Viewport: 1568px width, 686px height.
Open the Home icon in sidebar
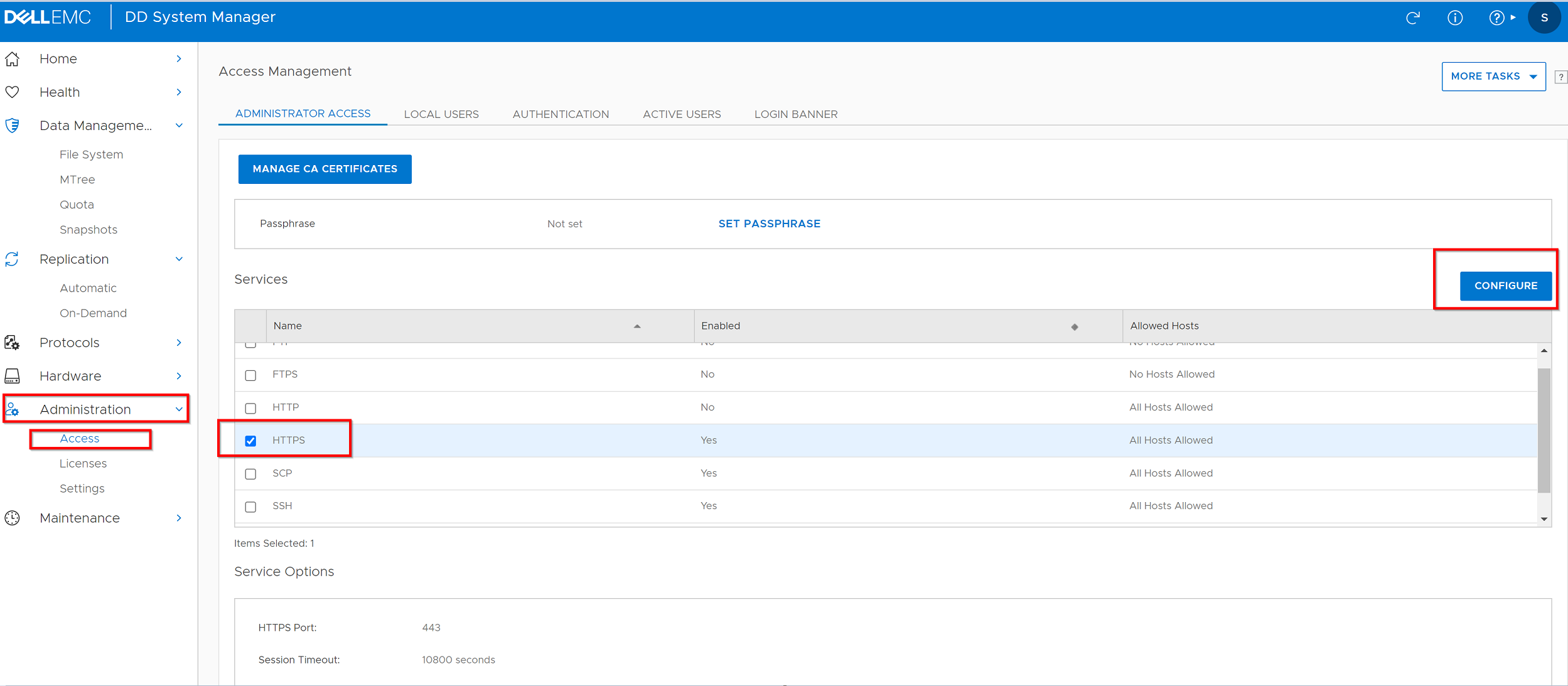[x=13, y=58]
